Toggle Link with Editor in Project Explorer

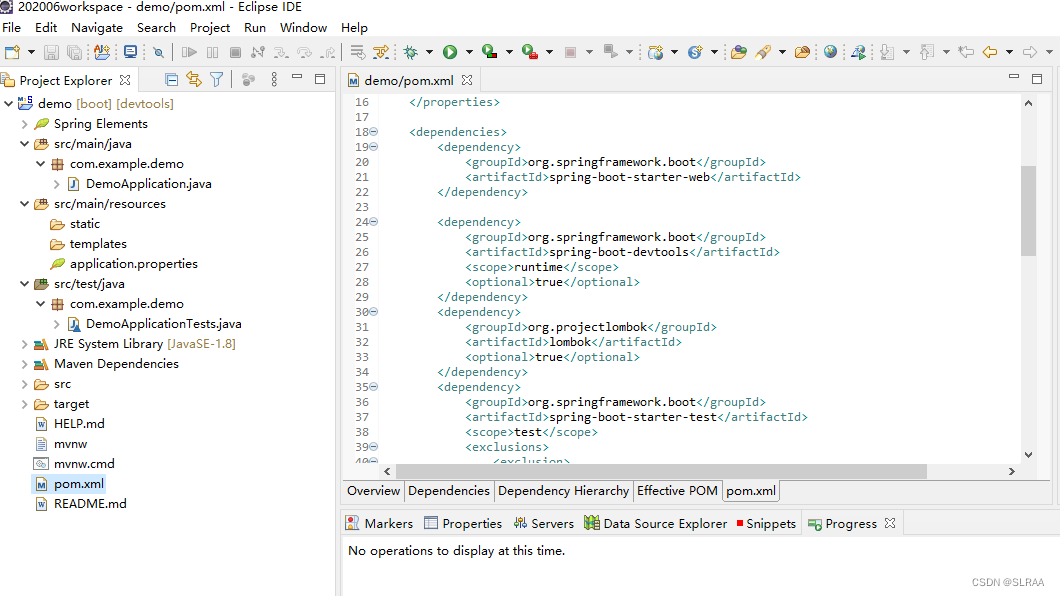pyautogui.click(x=194, y=80)
